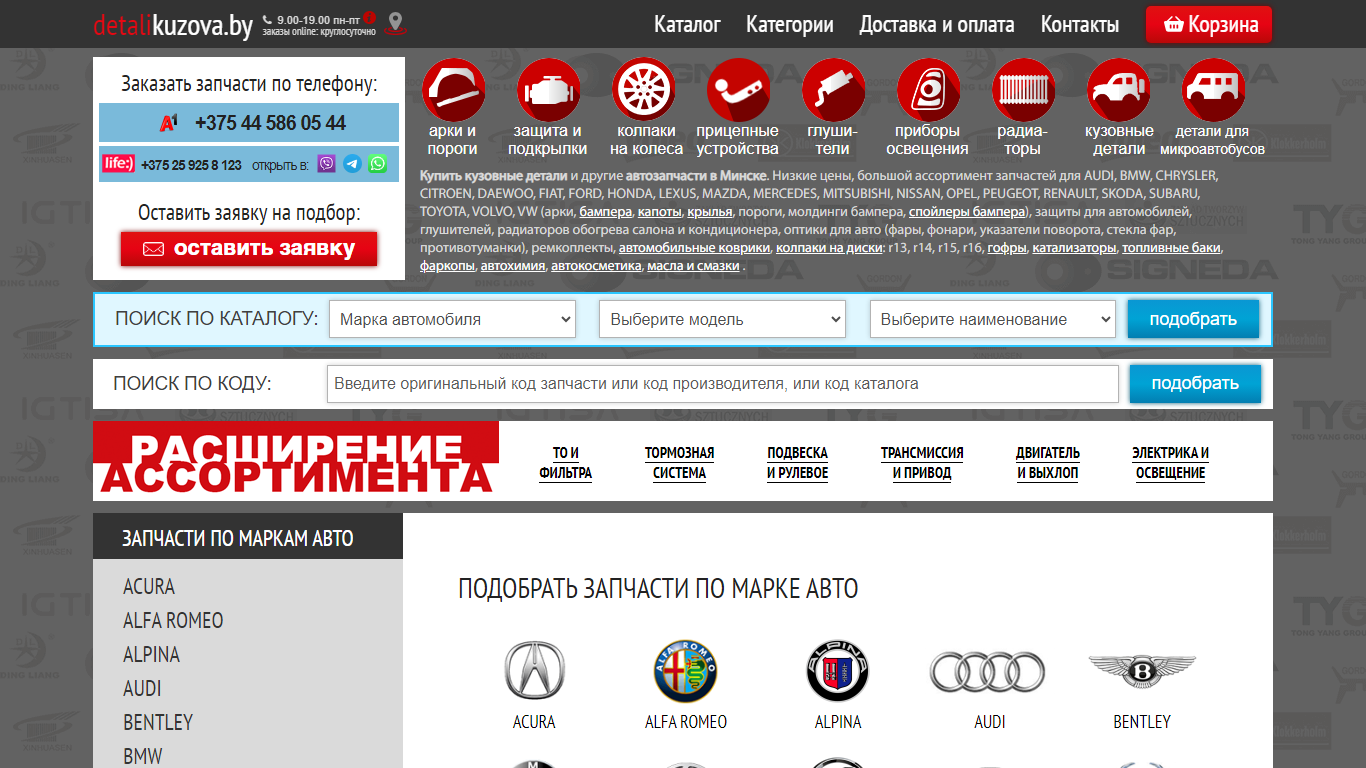Open Telegram chat icon
Viewport: 1366px width, 768px height.
352,164
